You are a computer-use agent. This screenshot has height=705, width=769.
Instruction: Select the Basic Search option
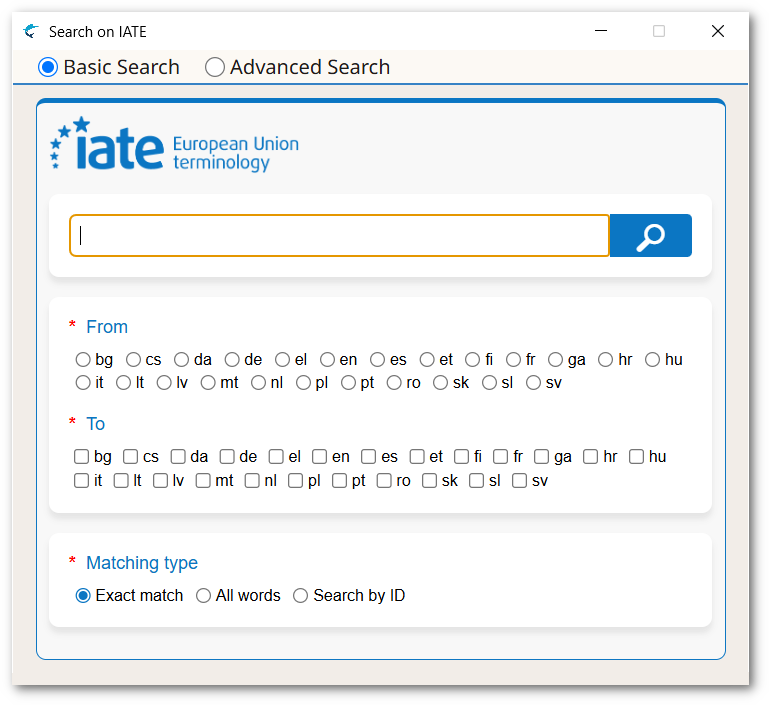click(48, 67)
